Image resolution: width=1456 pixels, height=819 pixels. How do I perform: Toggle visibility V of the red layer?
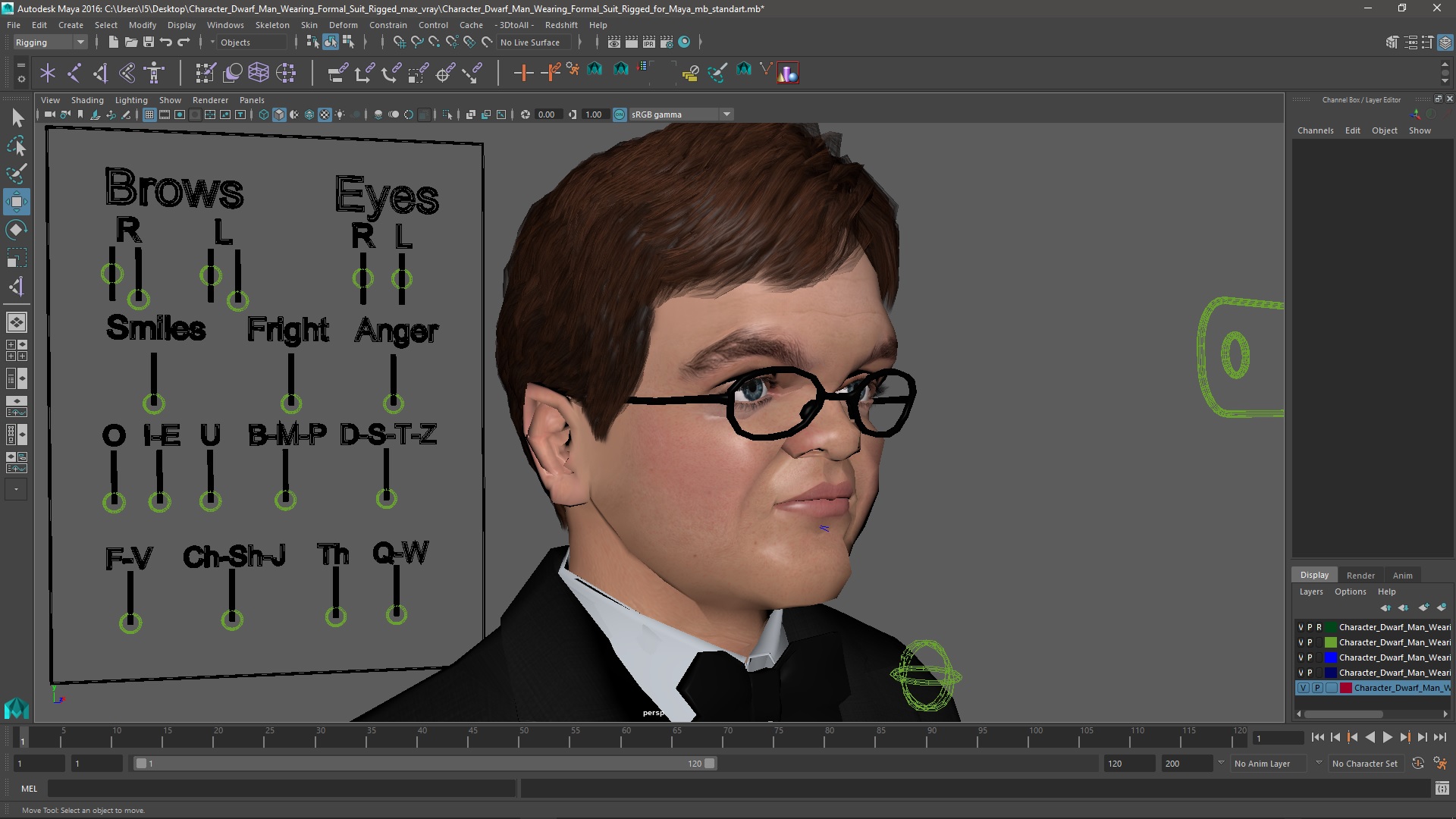point(1303,688)
